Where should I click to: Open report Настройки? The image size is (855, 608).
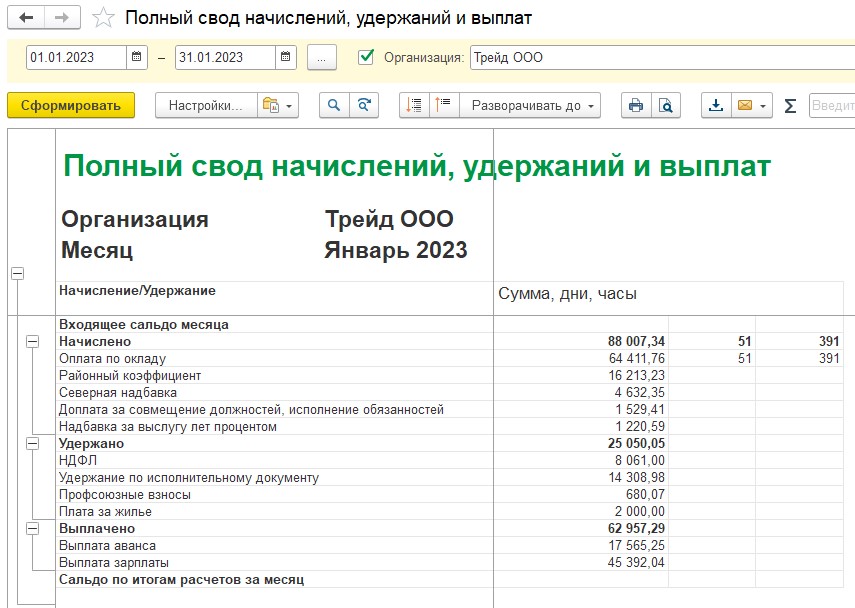pos(206,105)
